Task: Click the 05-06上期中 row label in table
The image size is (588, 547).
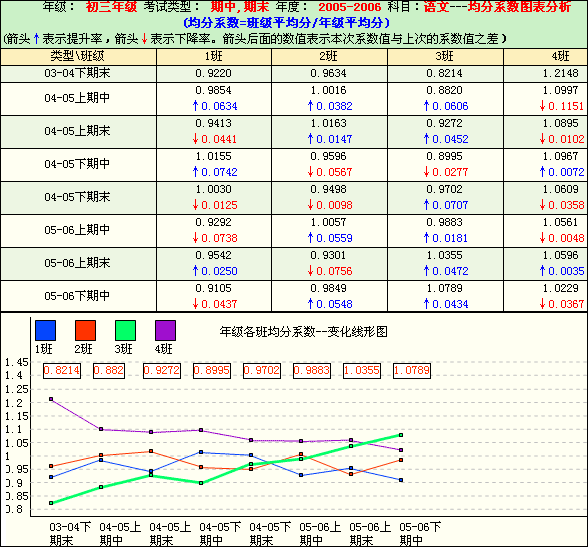Action: [x=77, y=230]
